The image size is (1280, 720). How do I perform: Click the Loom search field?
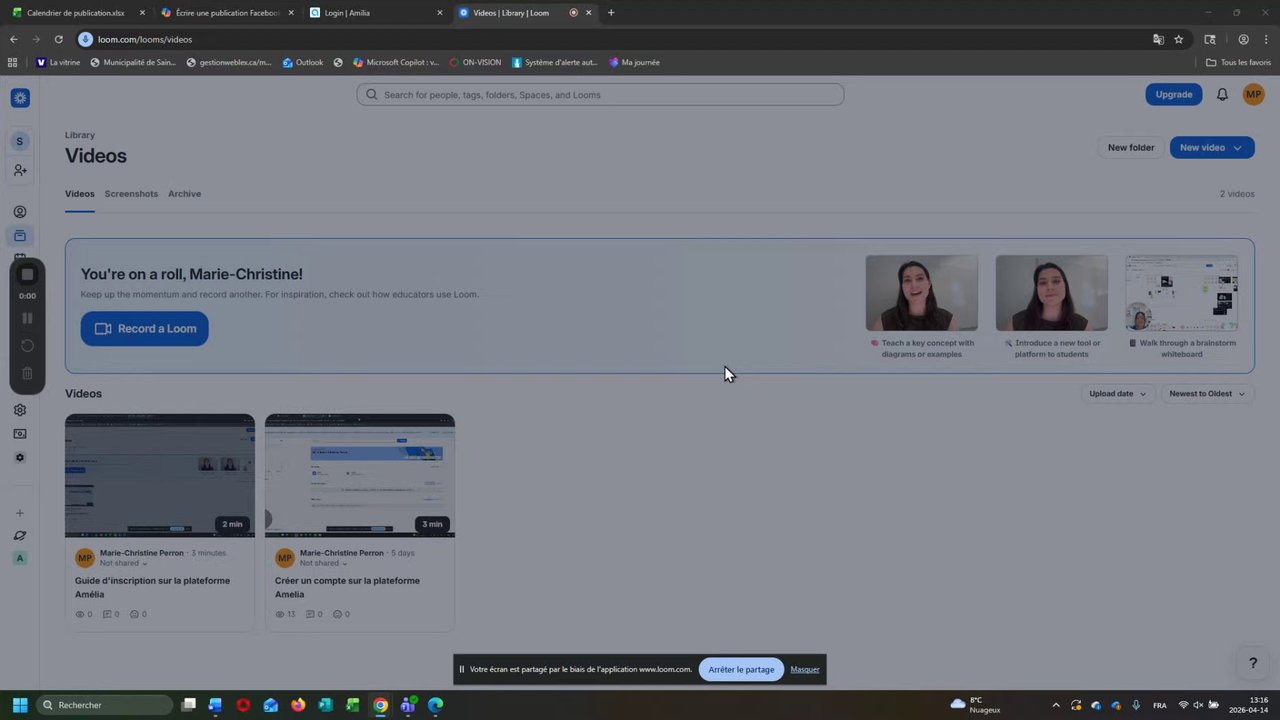(600, 94)
